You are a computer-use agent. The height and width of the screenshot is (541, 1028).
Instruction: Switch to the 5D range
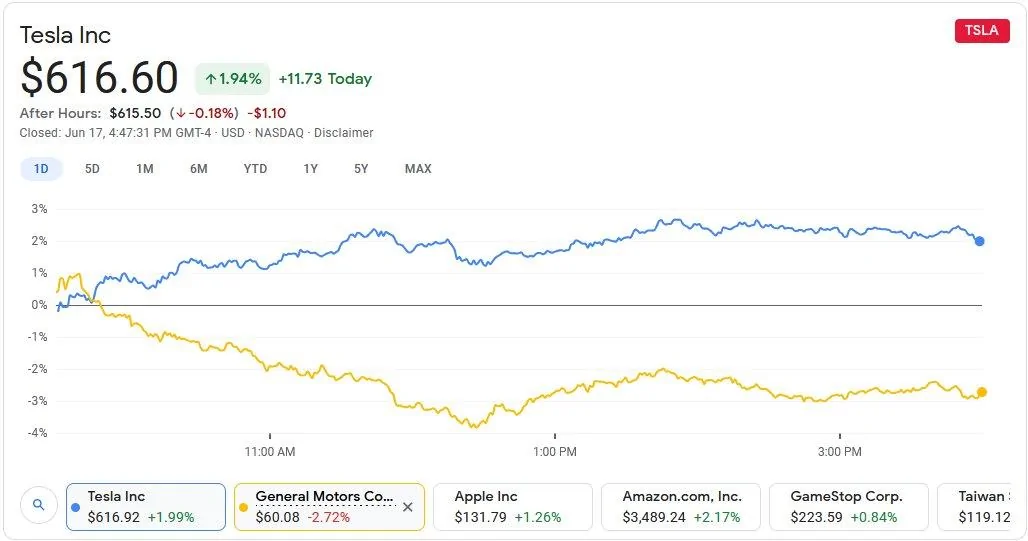92,169
